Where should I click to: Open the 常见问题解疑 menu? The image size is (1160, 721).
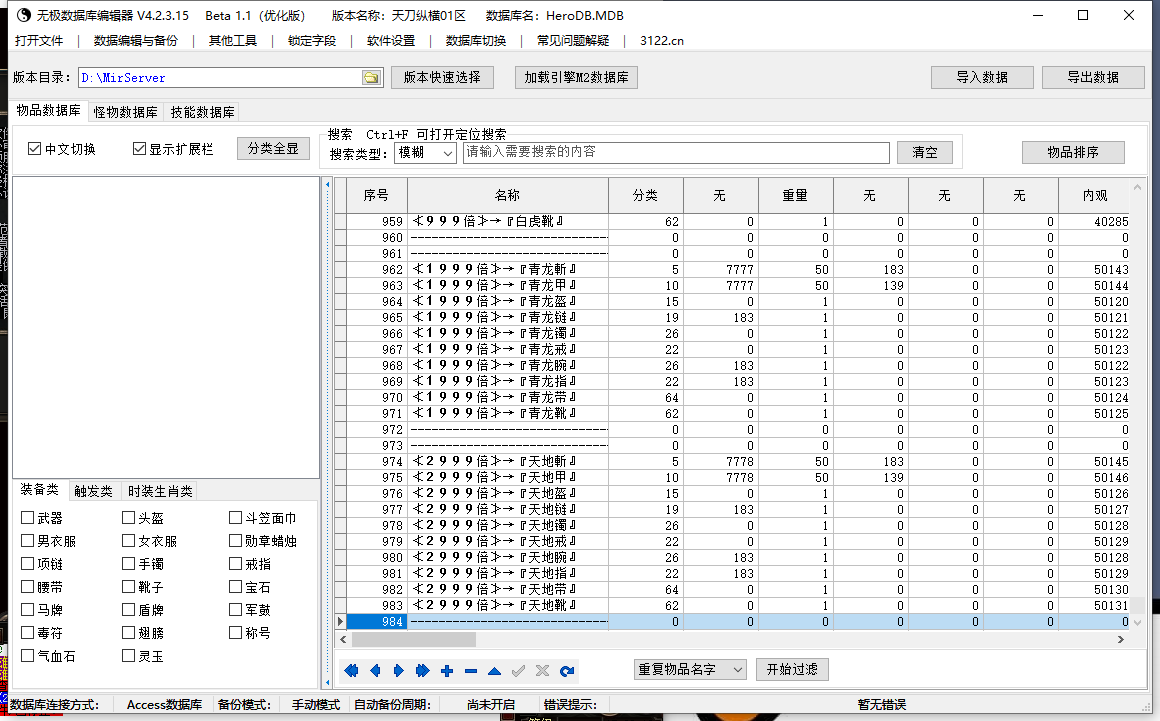click(573, 41)
